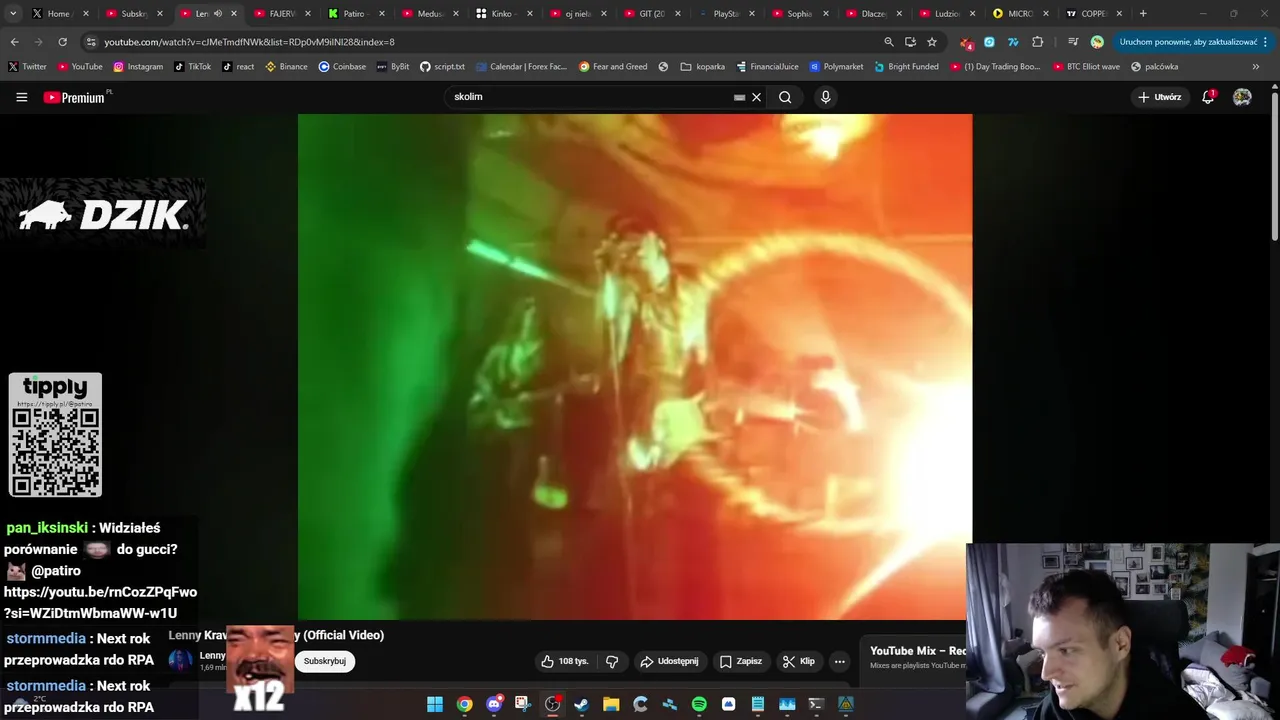Save the video with Zapisz
This screenshot has height=720, width=1280.
(741, 661)
